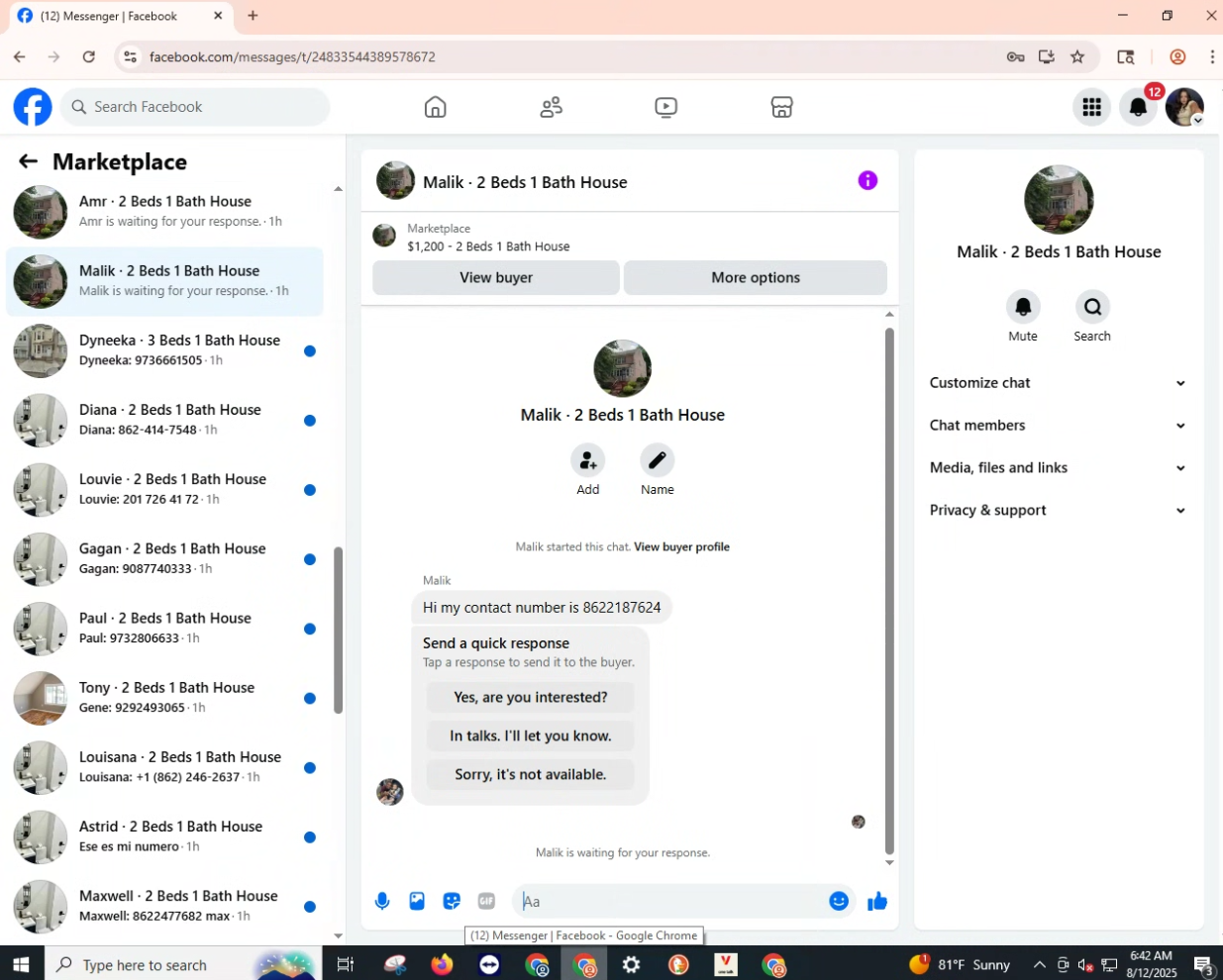The width and height of the screenshot is (1223, 980).
Task: Open conversation information purple icon
Action: tap(867, 180)
